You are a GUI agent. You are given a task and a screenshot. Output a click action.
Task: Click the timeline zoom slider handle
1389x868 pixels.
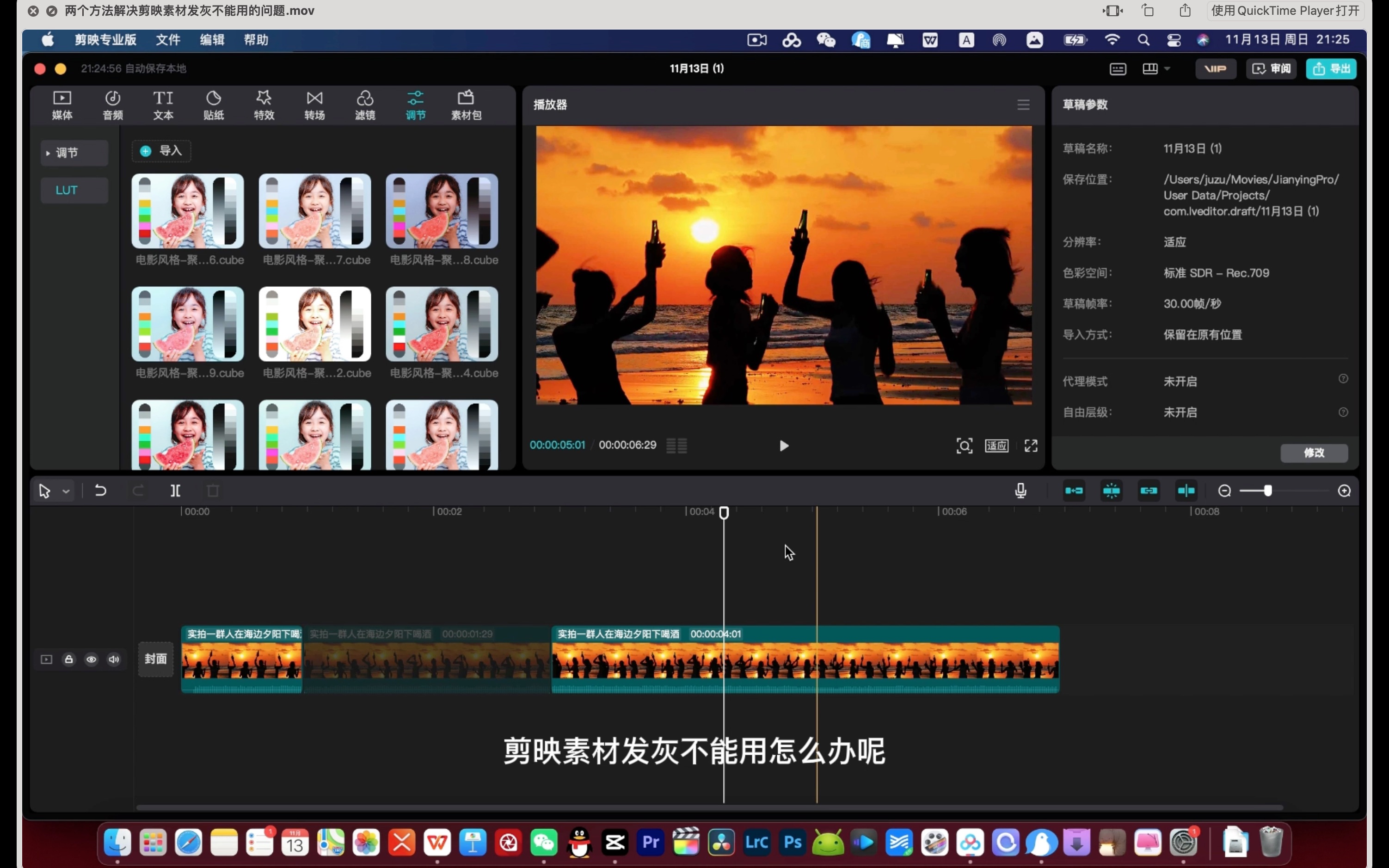[1268, 491]
